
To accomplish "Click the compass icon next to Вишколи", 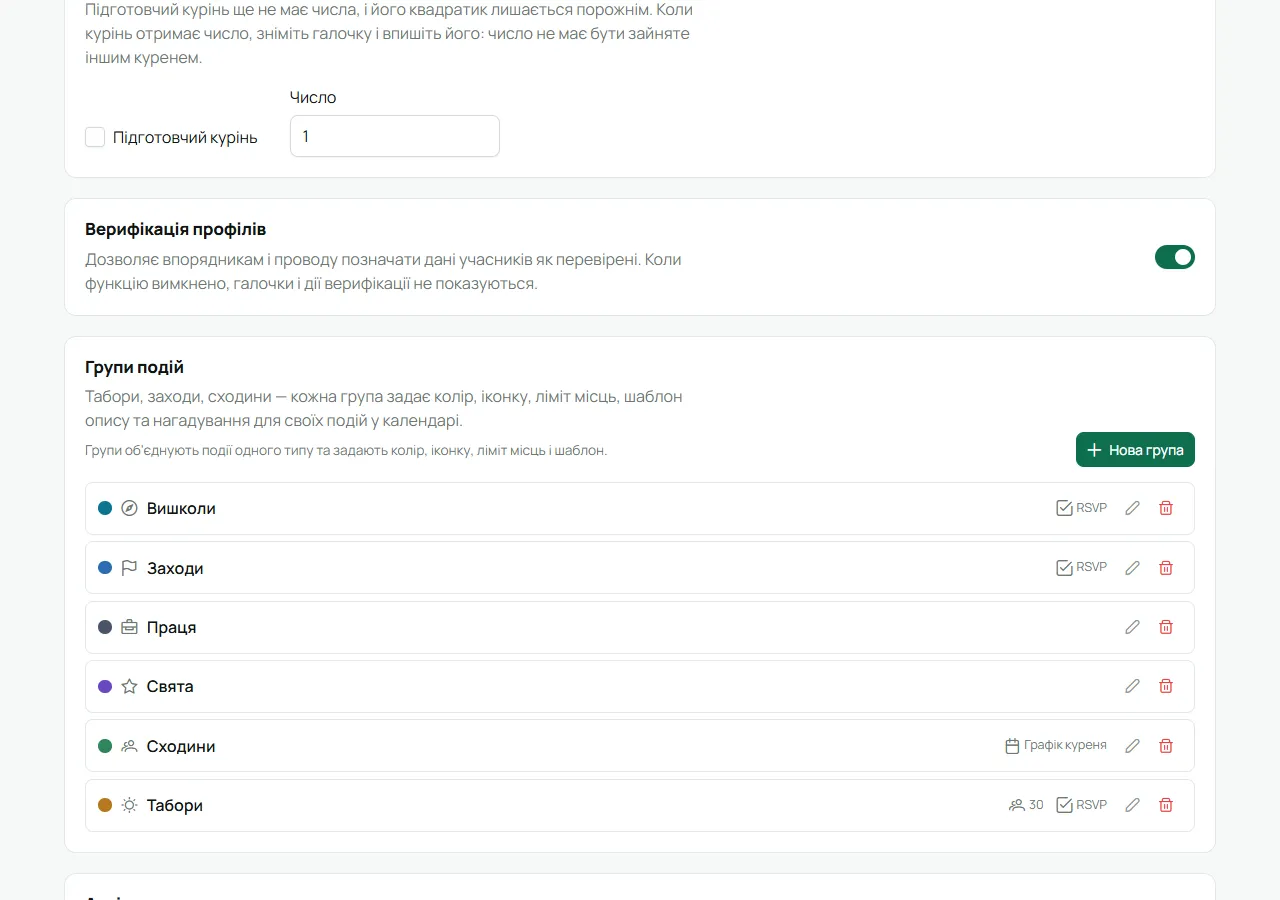I will tap(129, 508).
